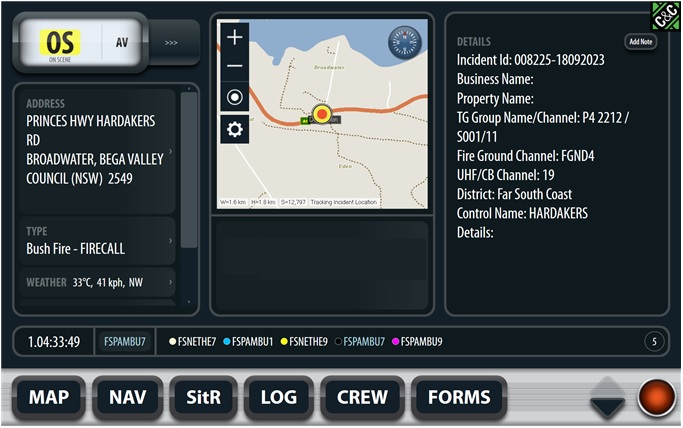Click the red emergency round button
683x428 pixels.
click(x=657, y=398)
